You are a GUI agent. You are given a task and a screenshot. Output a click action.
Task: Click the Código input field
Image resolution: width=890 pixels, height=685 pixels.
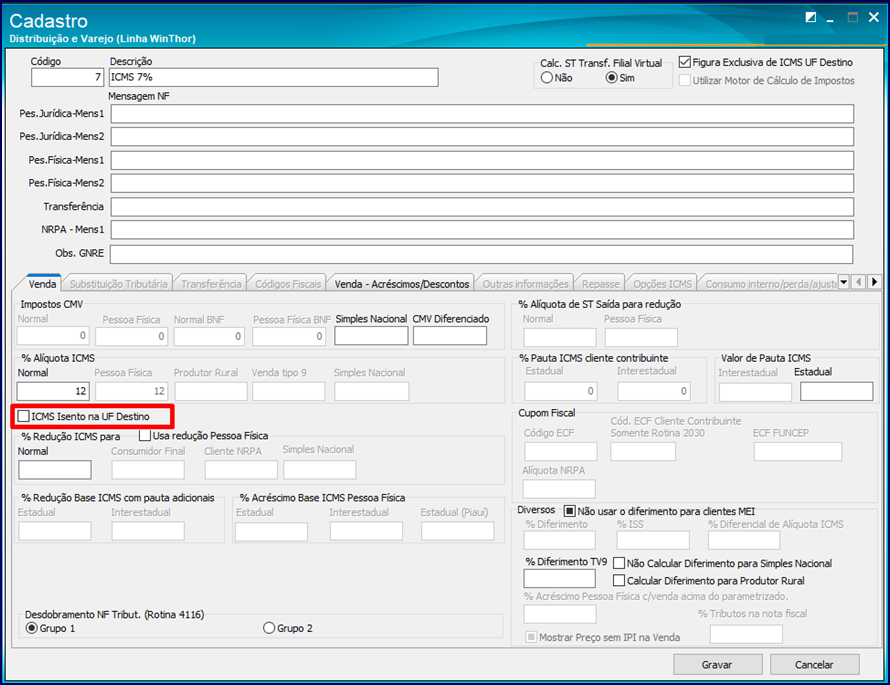(68, 77)
